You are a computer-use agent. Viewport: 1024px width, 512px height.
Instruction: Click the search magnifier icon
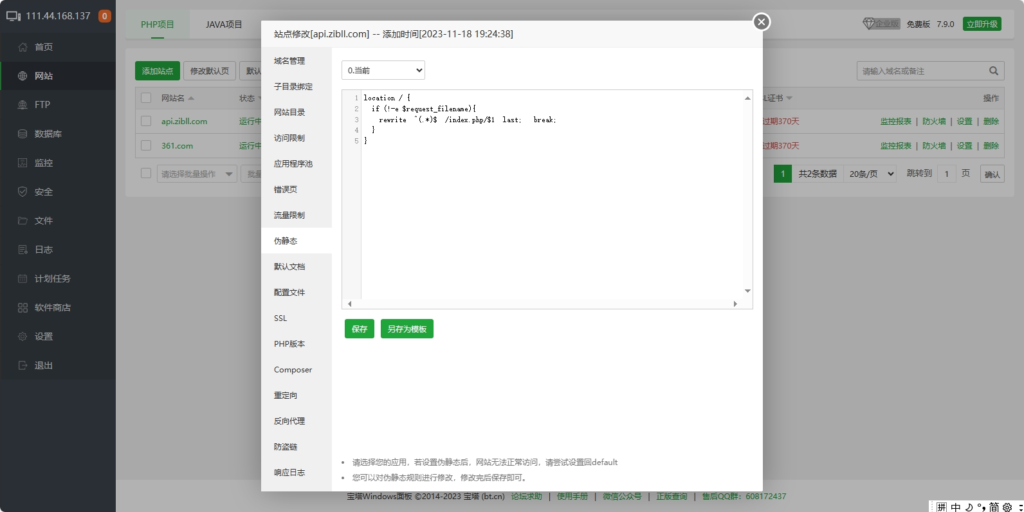(993, 72)
